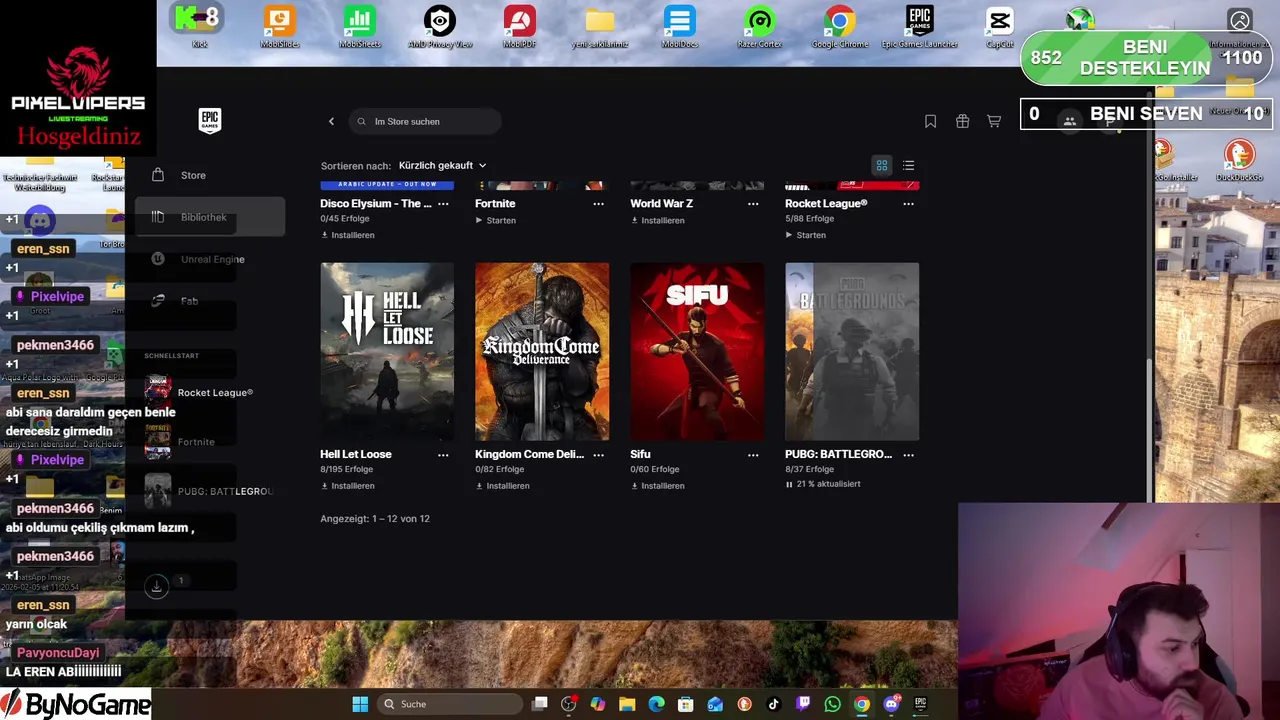Image resolution: width=1280 pixels, height=720 pixels.
Task: Open the AMD Privacy View desktop shortcut
Action: click(x=440, y=27)
